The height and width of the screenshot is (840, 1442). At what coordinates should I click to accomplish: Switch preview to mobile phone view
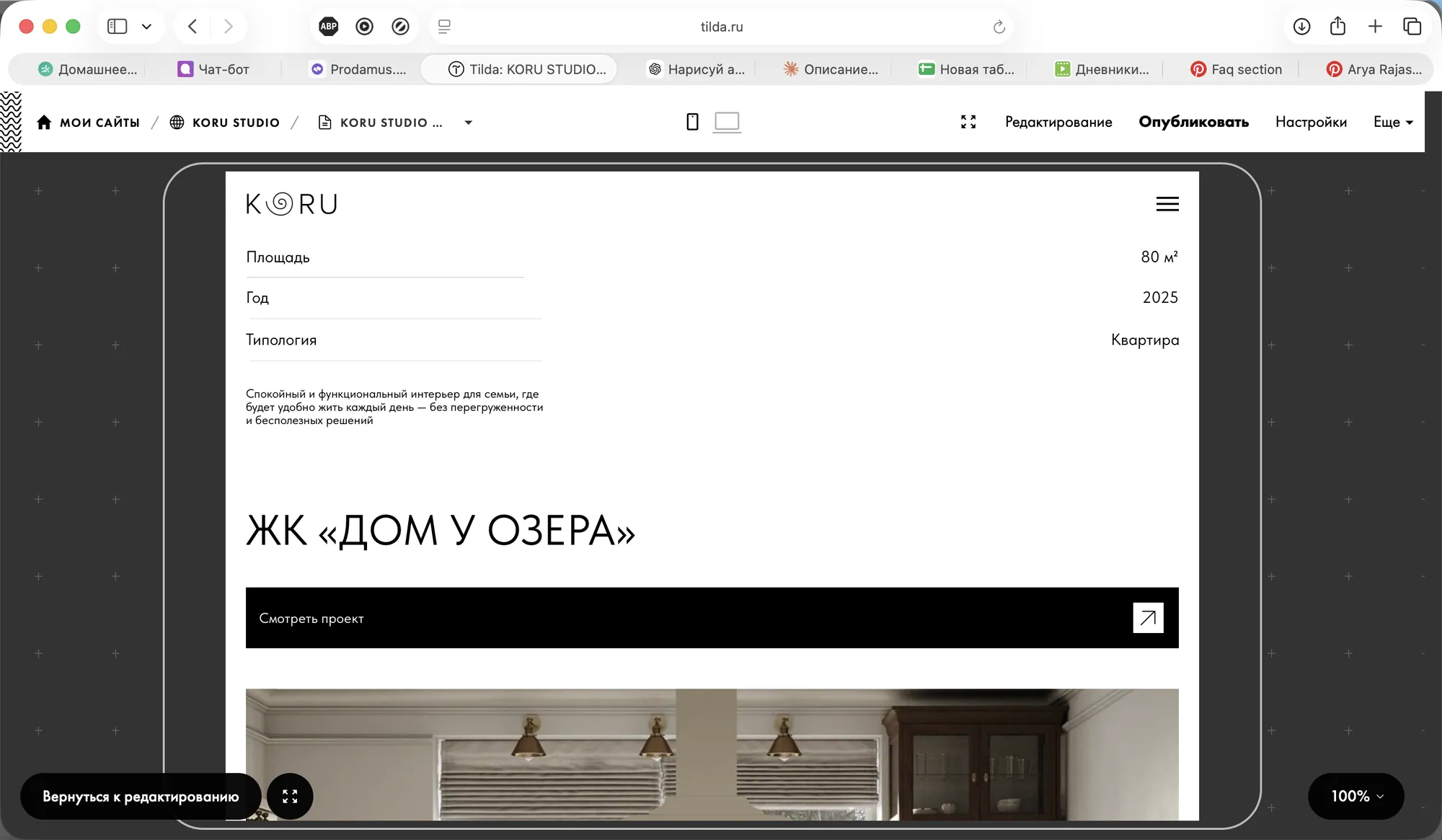692,122
